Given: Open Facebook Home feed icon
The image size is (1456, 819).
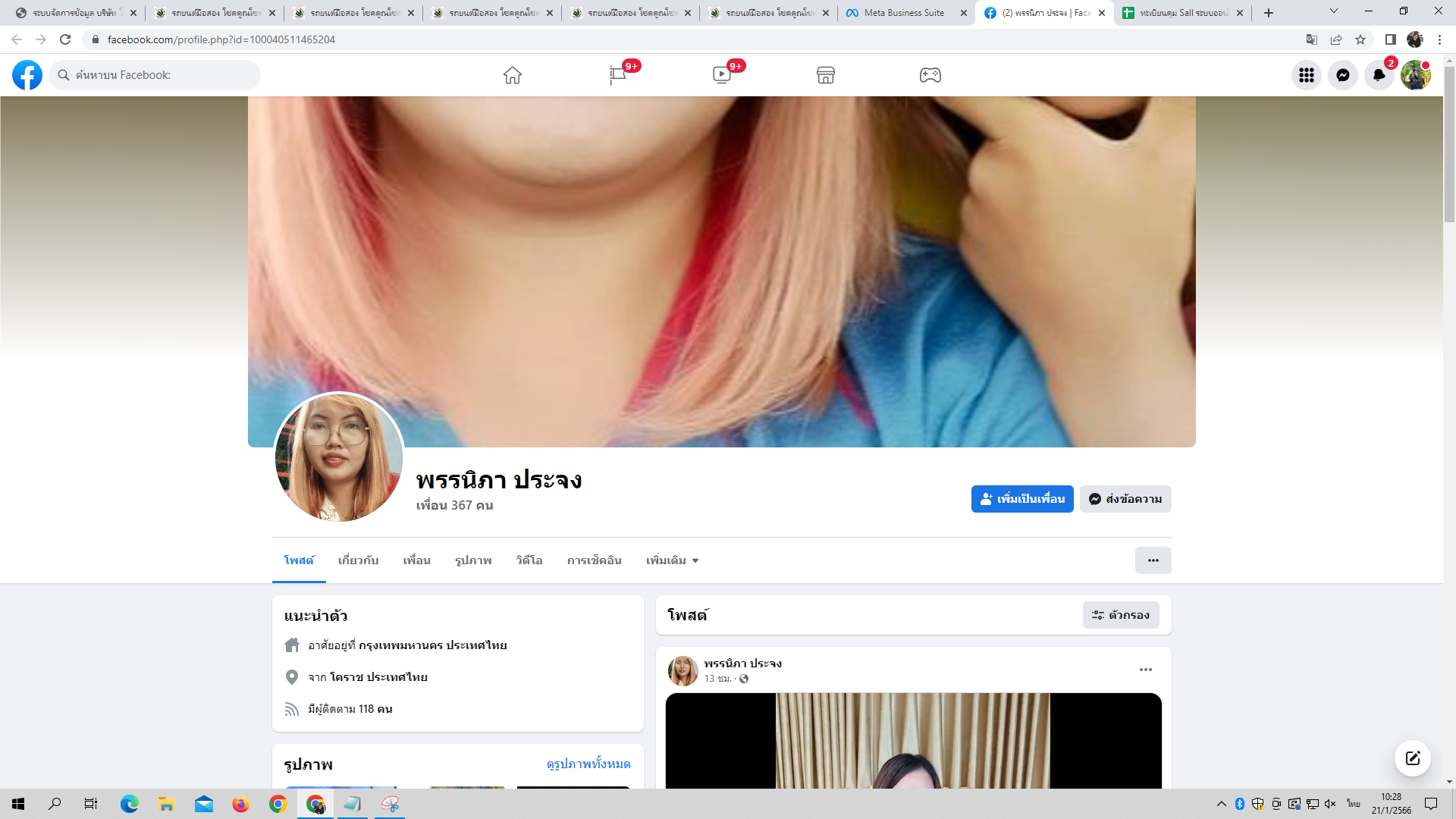Looking at the screenshot, I should click(x=513, y=75).
